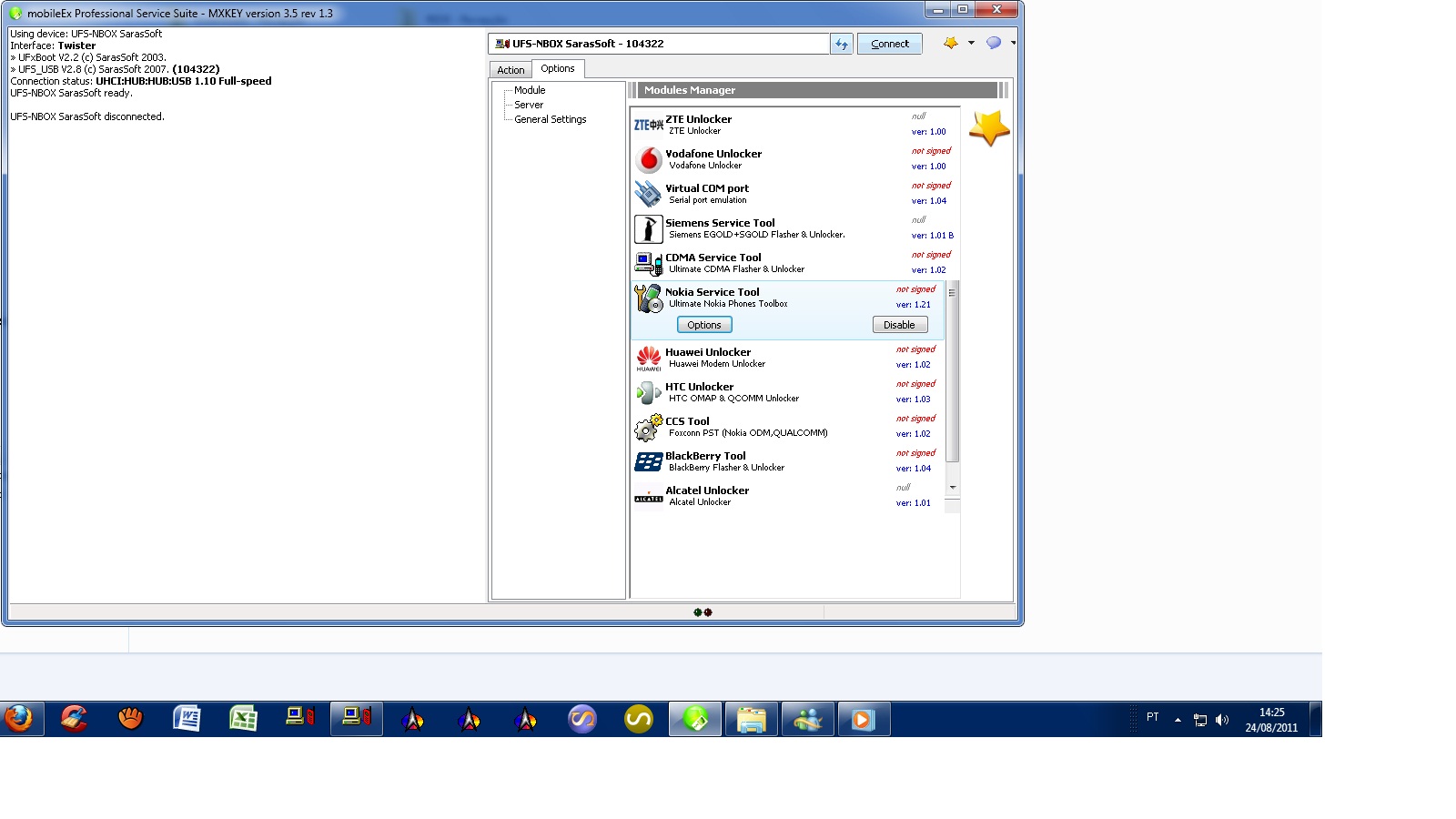Click the Virtual COM port icon
The height and width of the screenshot is (819, 1456).
648,194
